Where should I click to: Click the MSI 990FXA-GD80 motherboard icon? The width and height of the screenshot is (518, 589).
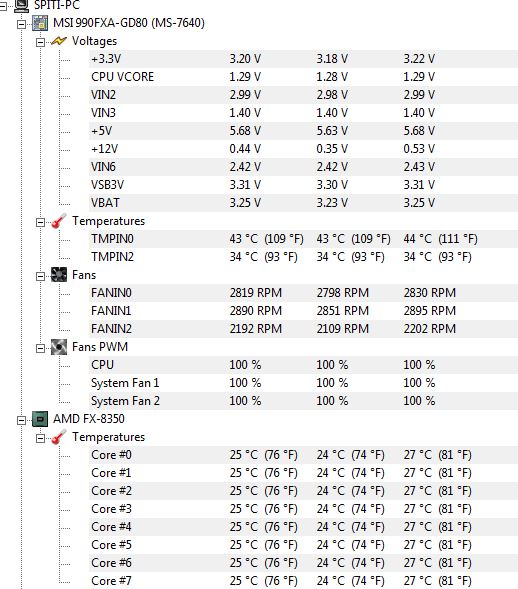[x=40, y=23]
